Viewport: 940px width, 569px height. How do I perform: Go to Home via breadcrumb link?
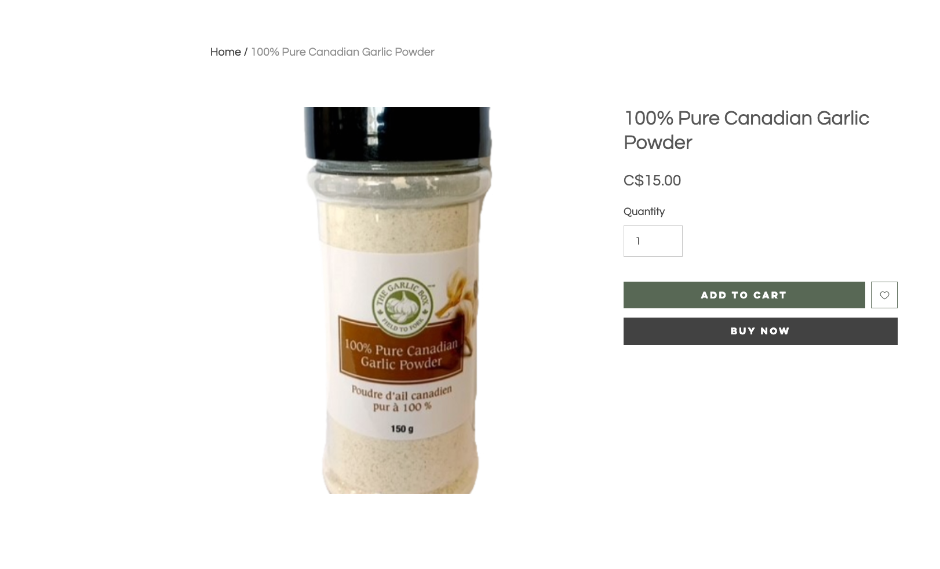(x=225, y=52)
